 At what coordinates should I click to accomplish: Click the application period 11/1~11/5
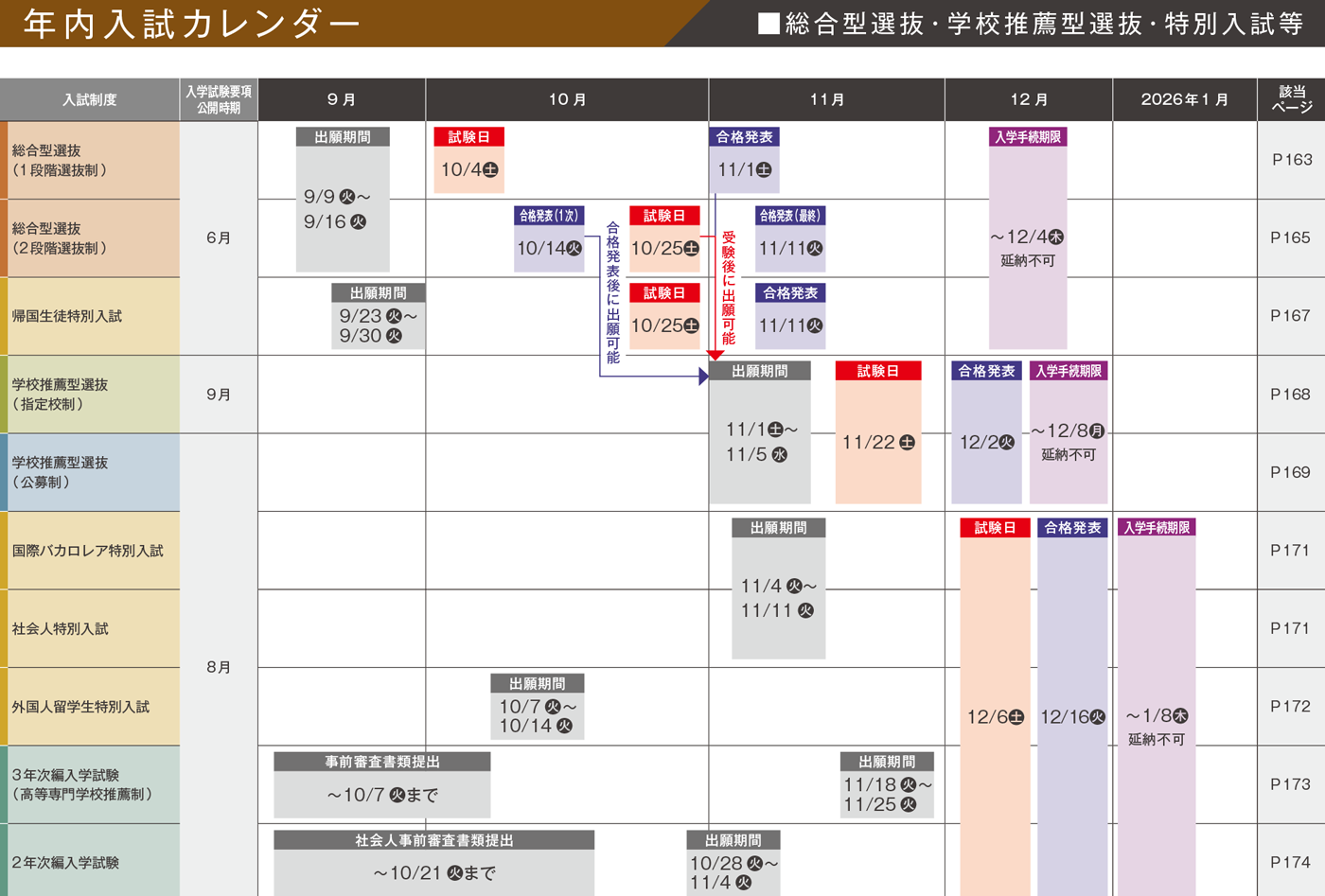pos(761,442)
